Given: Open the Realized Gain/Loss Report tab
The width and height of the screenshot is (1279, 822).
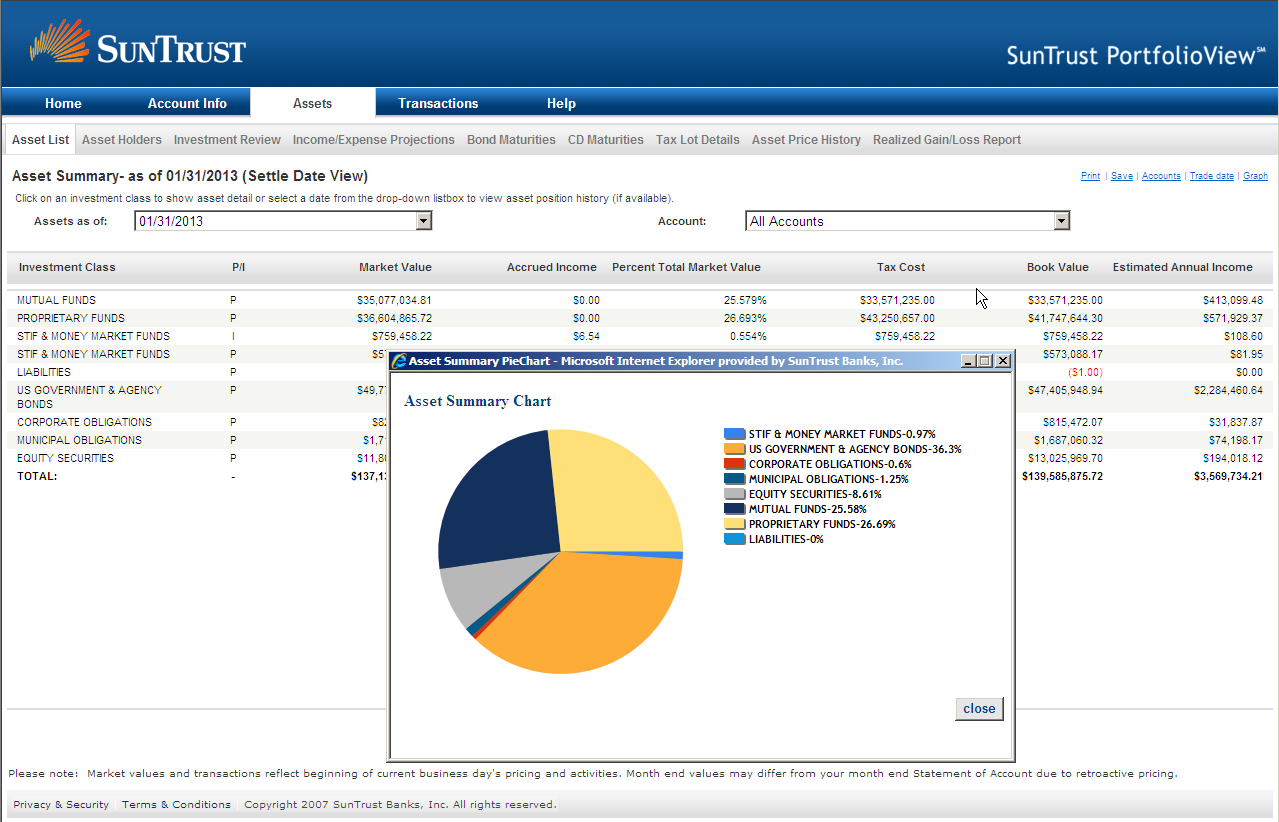Looking at the screenshot, I should pos(947,140).
